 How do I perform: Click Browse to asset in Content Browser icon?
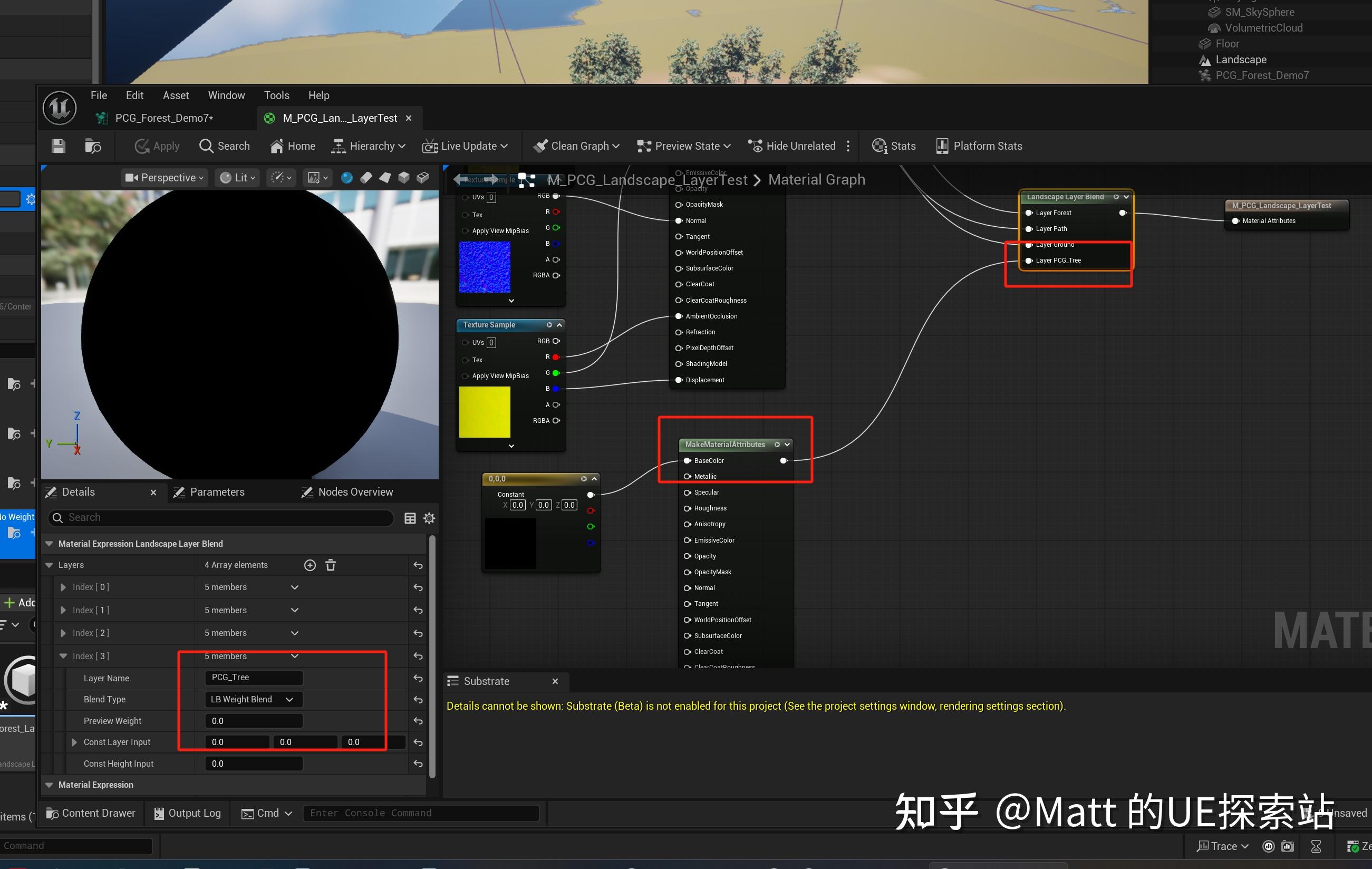point(93,147)
